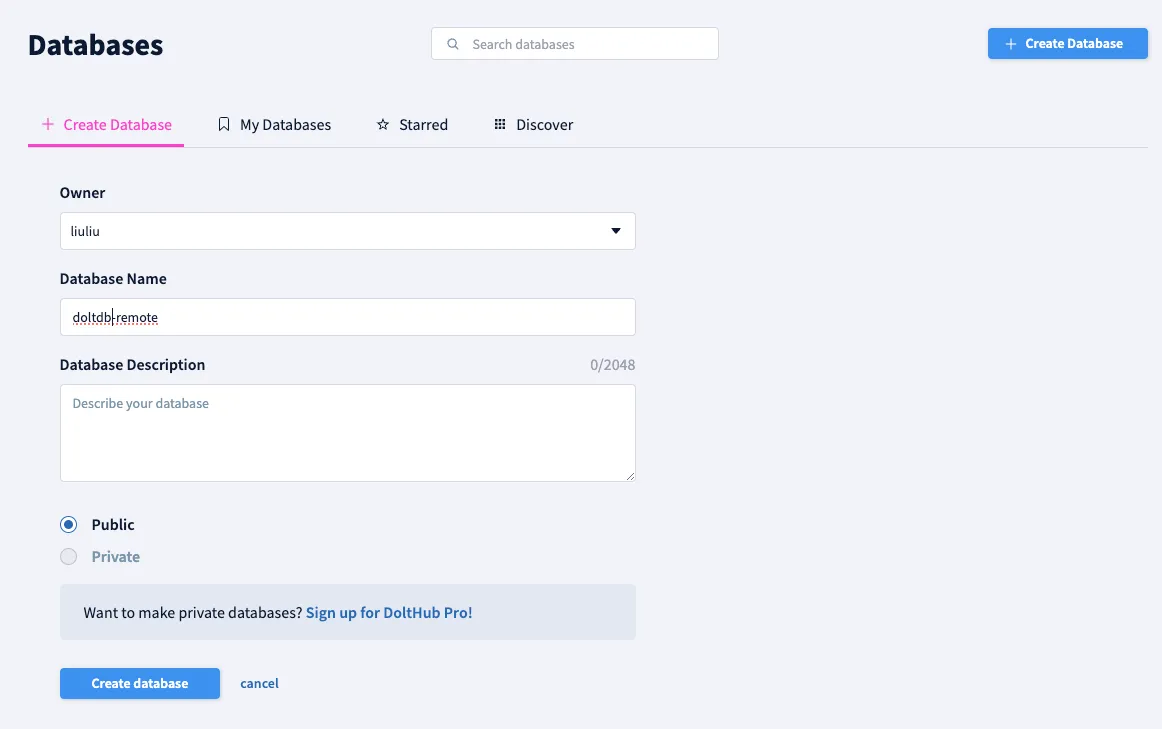Switch to the My Databases tab

pos(285,124)
